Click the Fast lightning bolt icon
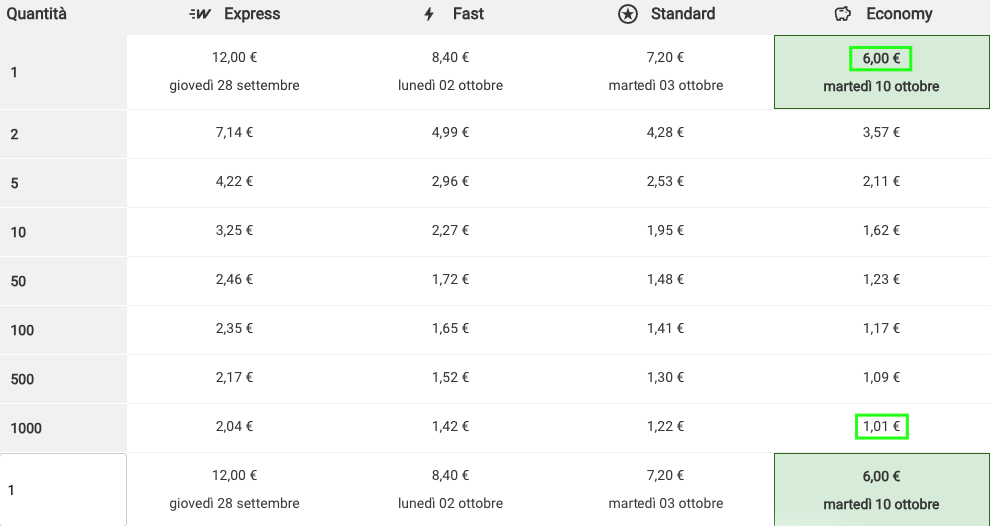Viewport: 991px width, 526px height. (429, 14)
